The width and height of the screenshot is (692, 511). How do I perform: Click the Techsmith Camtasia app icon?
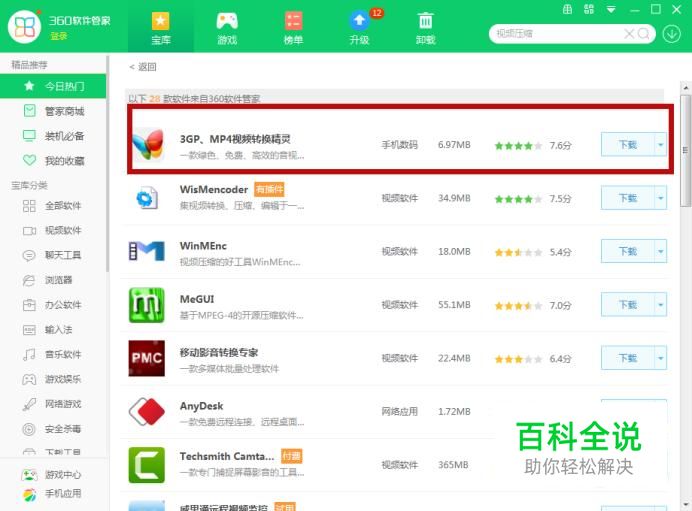coord(147,465)
